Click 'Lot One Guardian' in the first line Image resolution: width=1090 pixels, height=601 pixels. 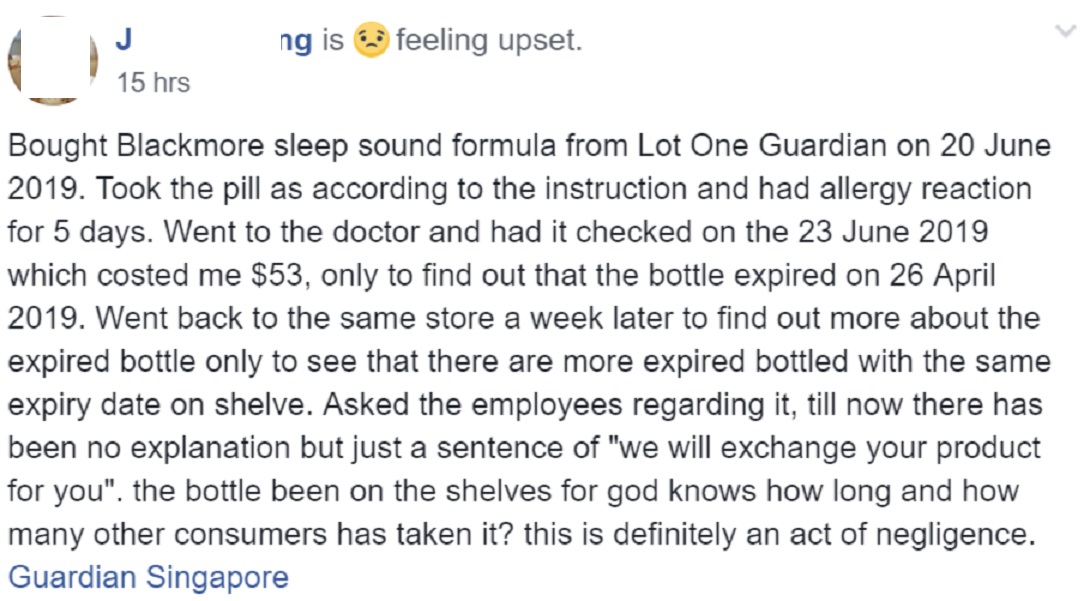click(762, 146)
